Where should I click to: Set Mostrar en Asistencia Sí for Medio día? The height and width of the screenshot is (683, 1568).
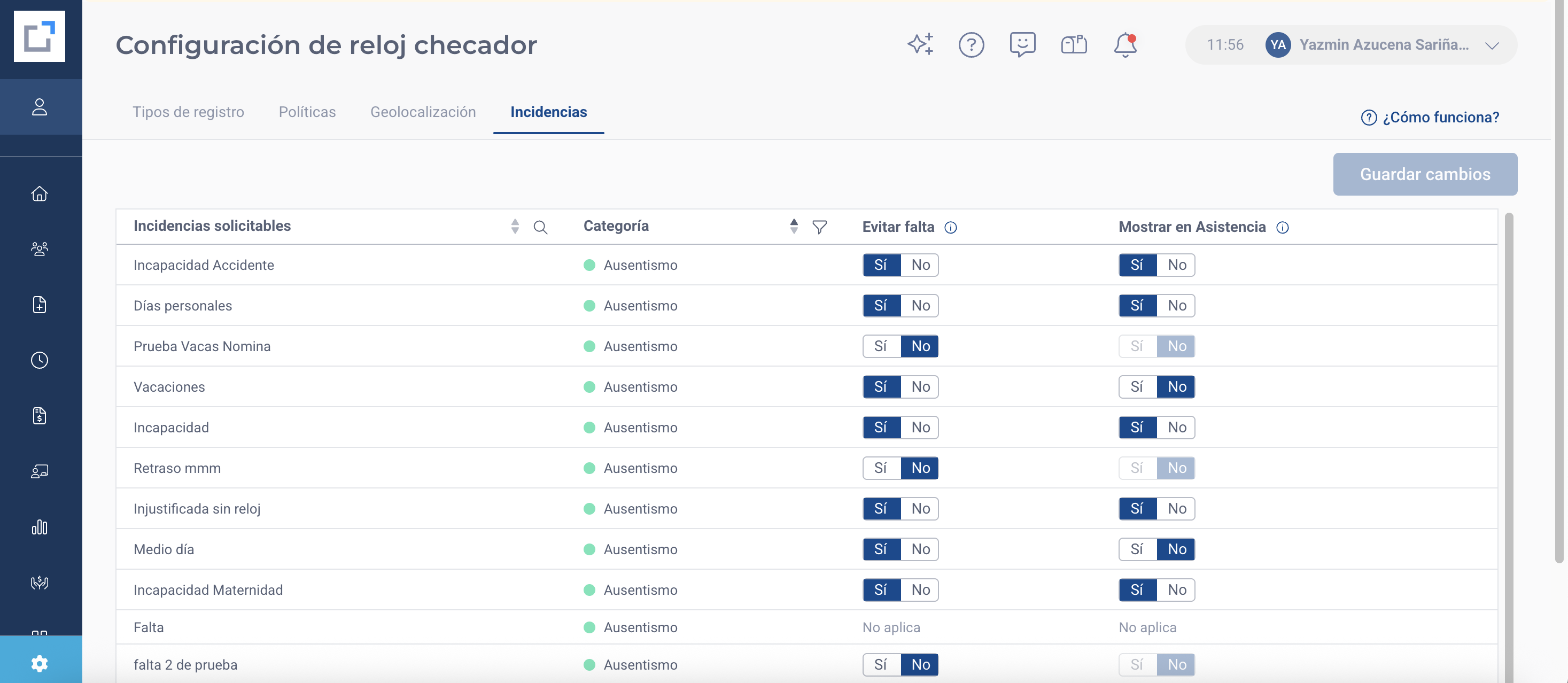coord(1137,549)
